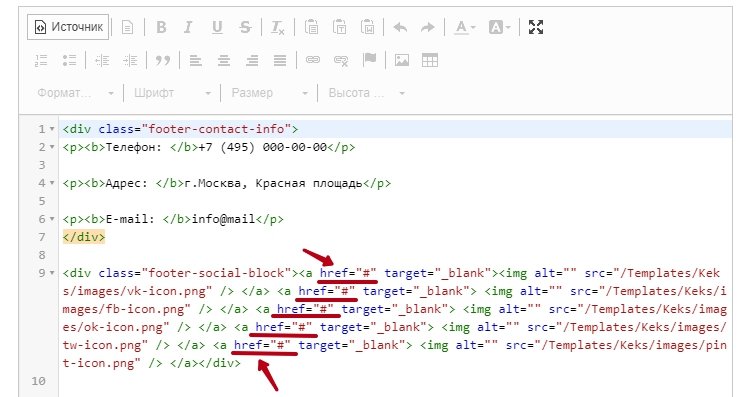740x397 pixels.
Task: Click line number 8 in gutter
Action: click(x=42, y=255)
